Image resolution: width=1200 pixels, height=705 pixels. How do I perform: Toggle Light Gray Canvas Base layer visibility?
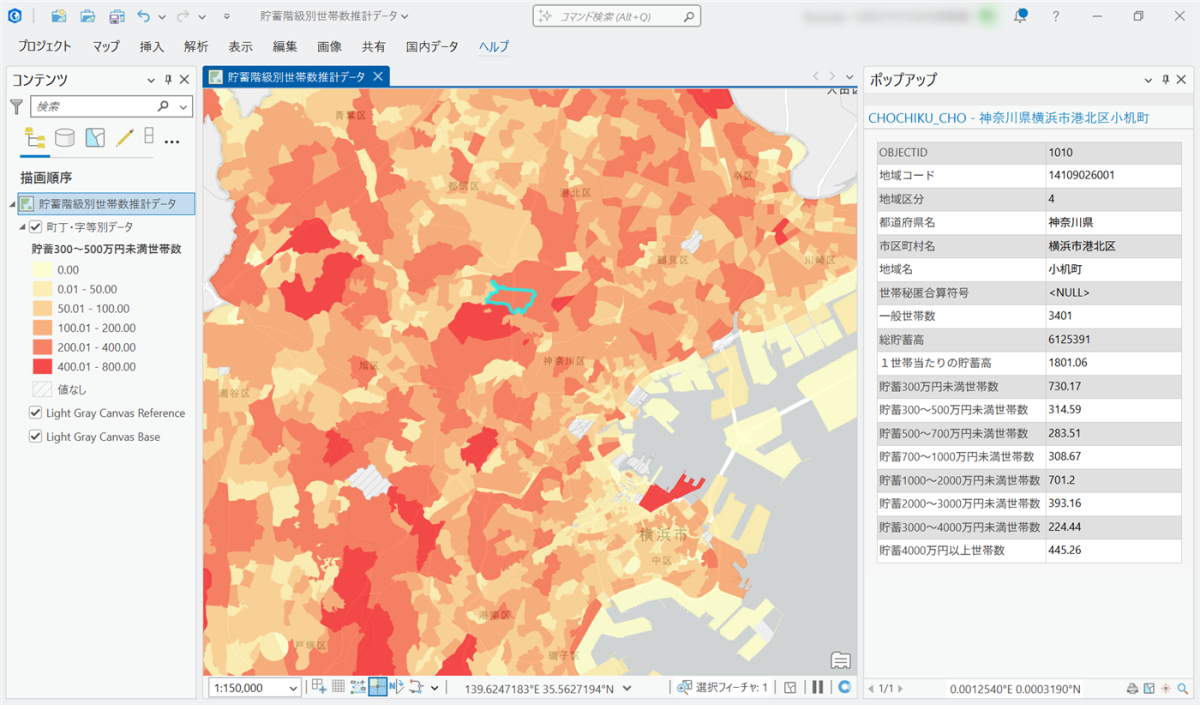36,436
